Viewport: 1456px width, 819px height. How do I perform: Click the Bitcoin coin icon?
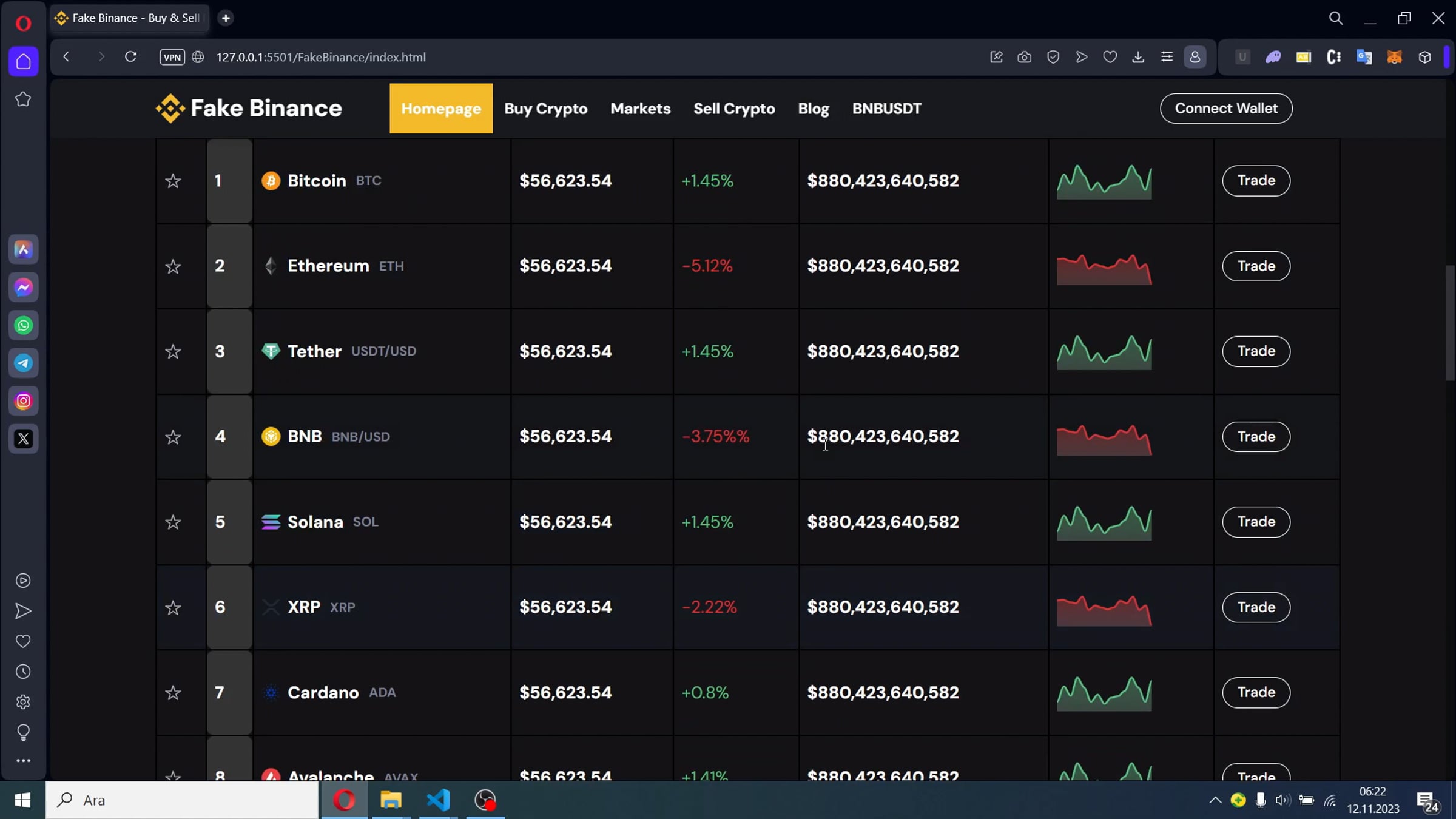pos(271,181)
